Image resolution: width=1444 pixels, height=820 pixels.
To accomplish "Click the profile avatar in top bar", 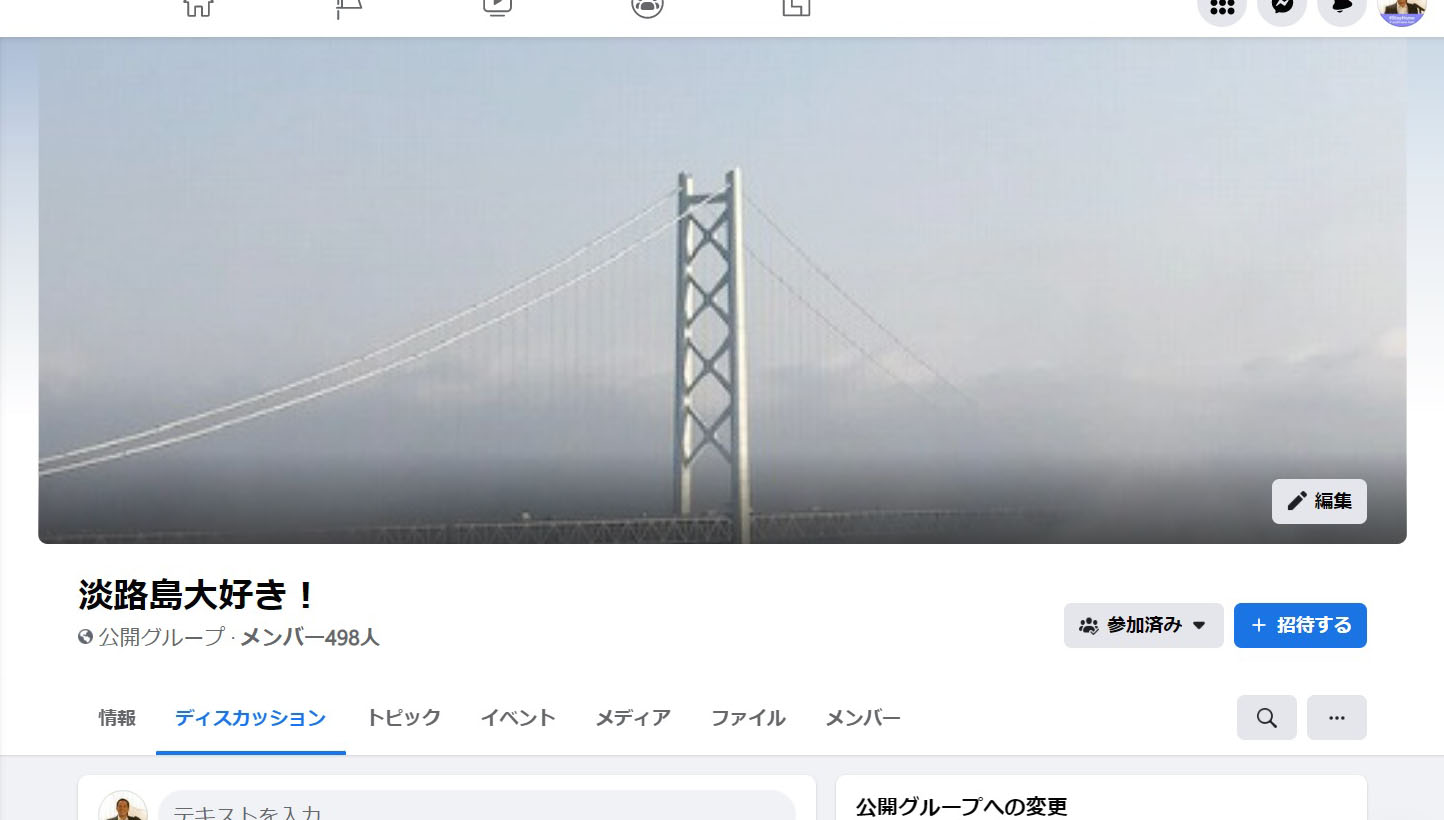I will 1402,6.
